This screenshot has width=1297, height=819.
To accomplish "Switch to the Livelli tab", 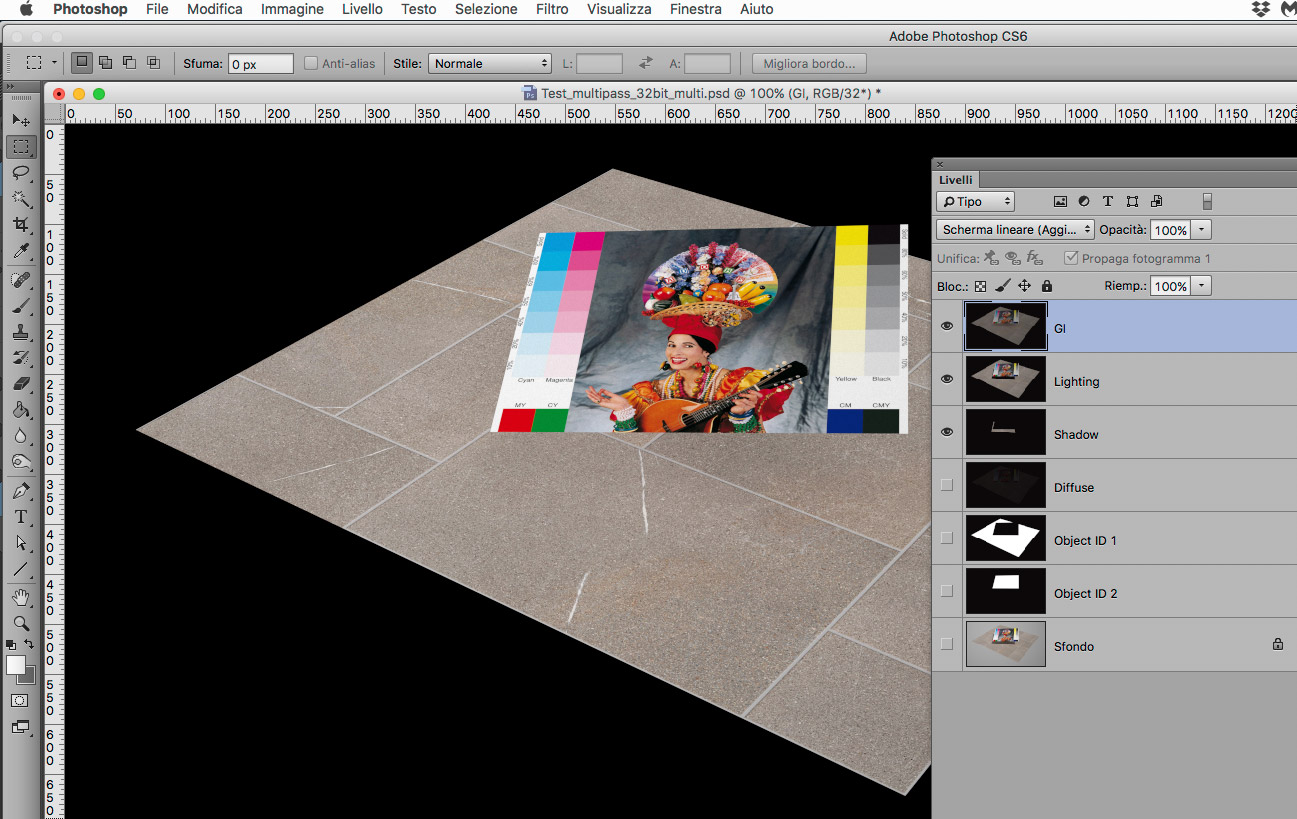I will [955, 180].
